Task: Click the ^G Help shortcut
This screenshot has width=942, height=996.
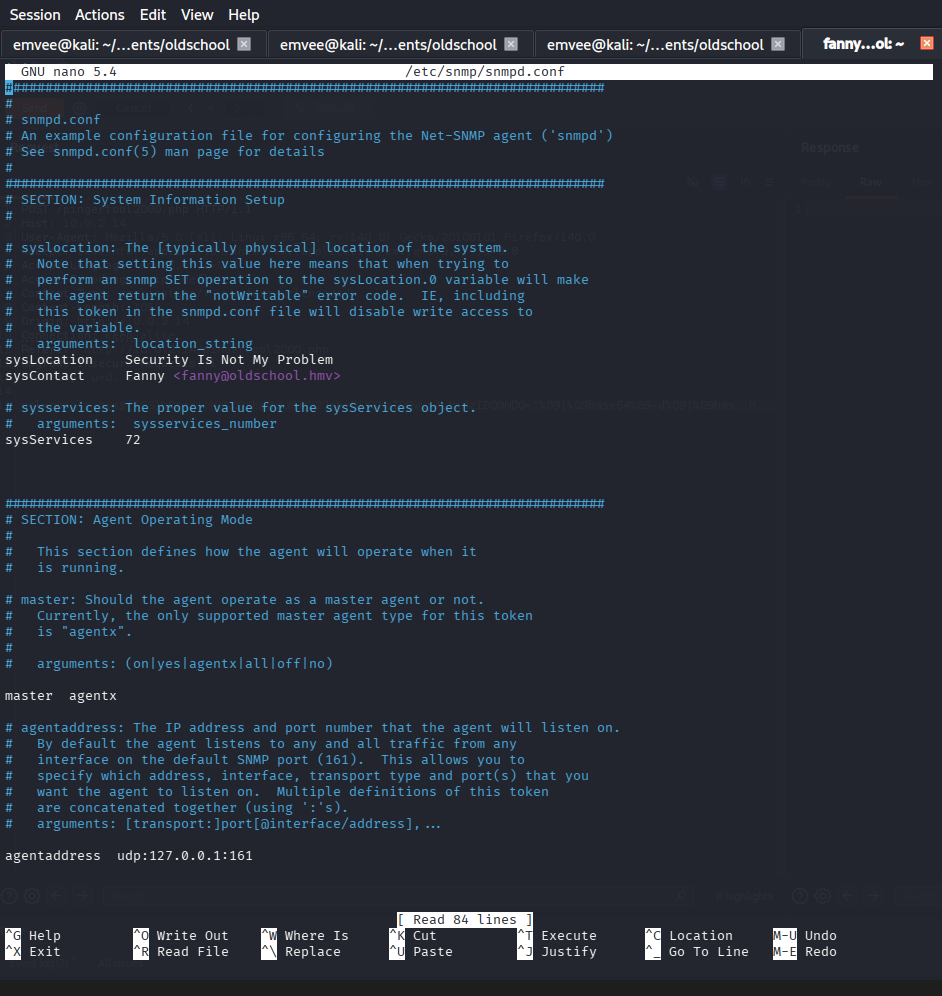Action: (x=33, y=936)
